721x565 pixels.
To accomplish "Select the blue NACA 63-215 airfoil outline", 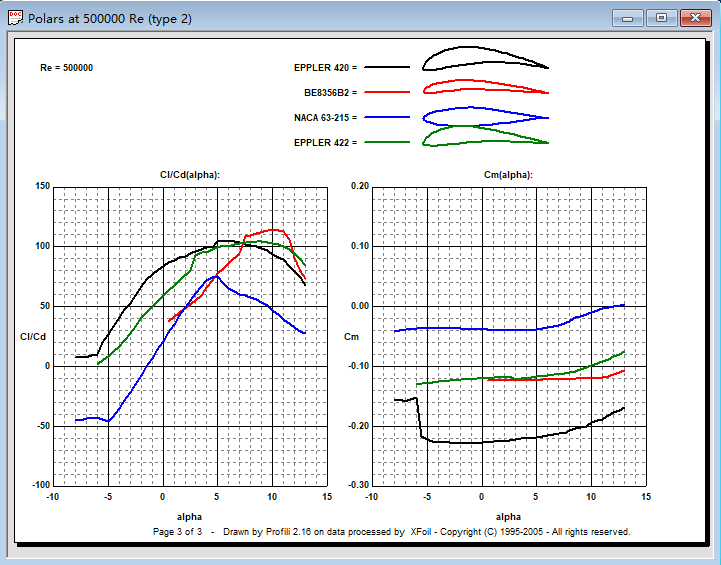I will [x=484, y=115].
